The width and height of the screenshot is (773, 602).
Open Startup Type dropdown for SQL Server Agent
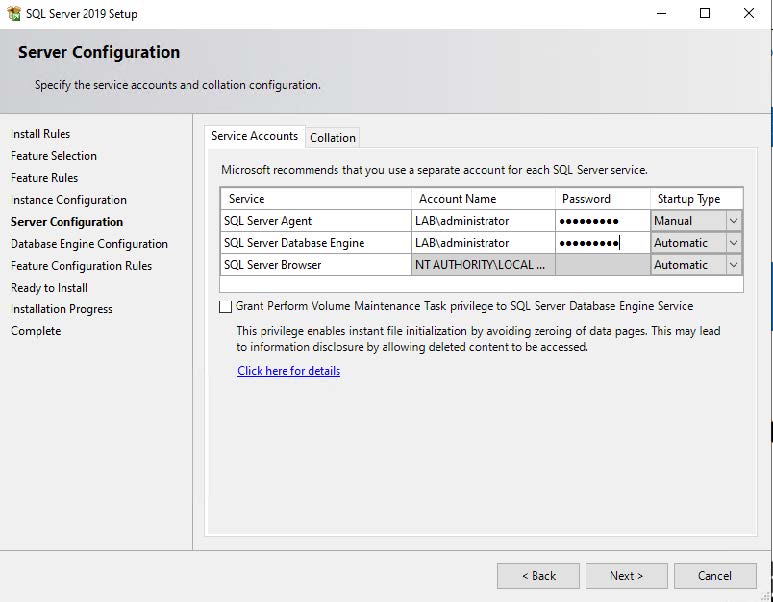click(x=733, y=221)
